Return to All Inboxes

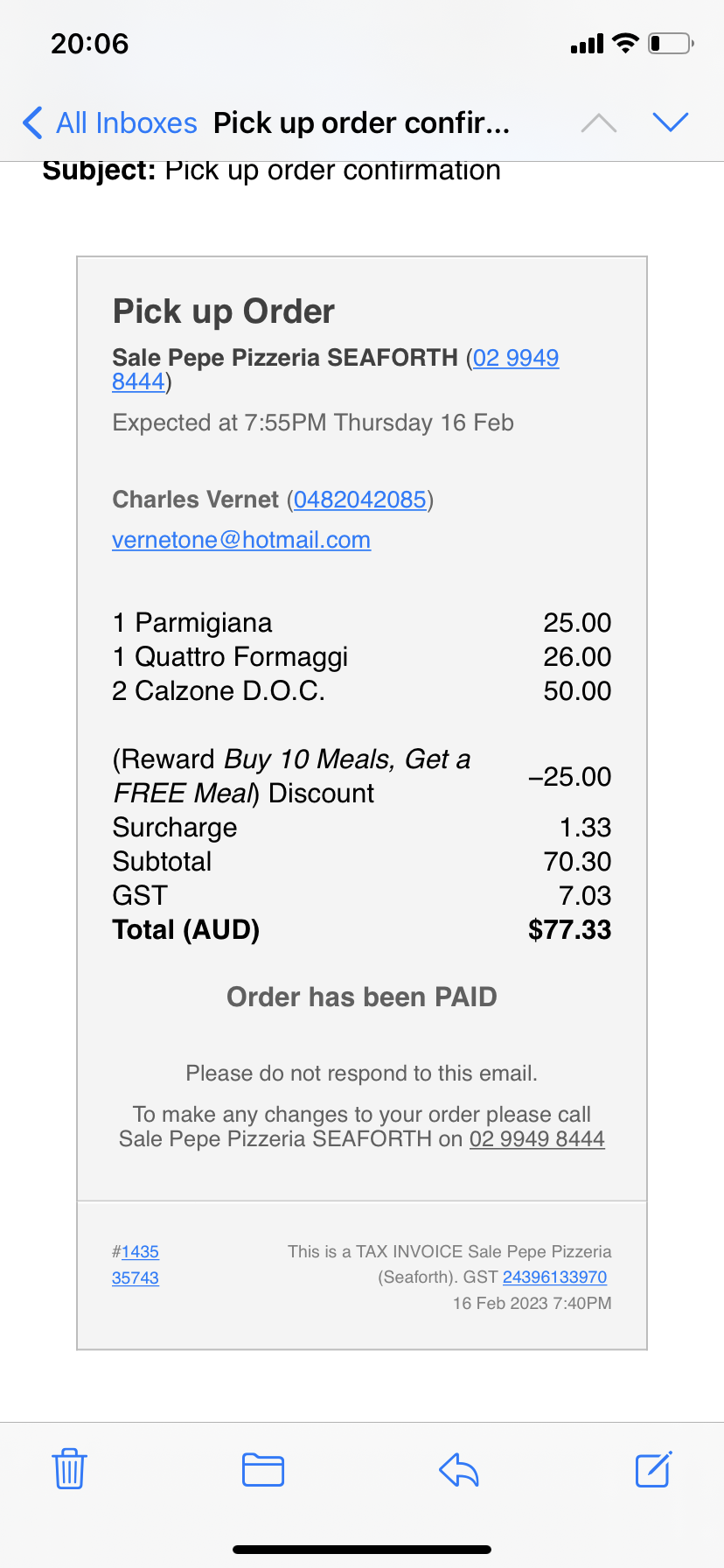(126, 123)
